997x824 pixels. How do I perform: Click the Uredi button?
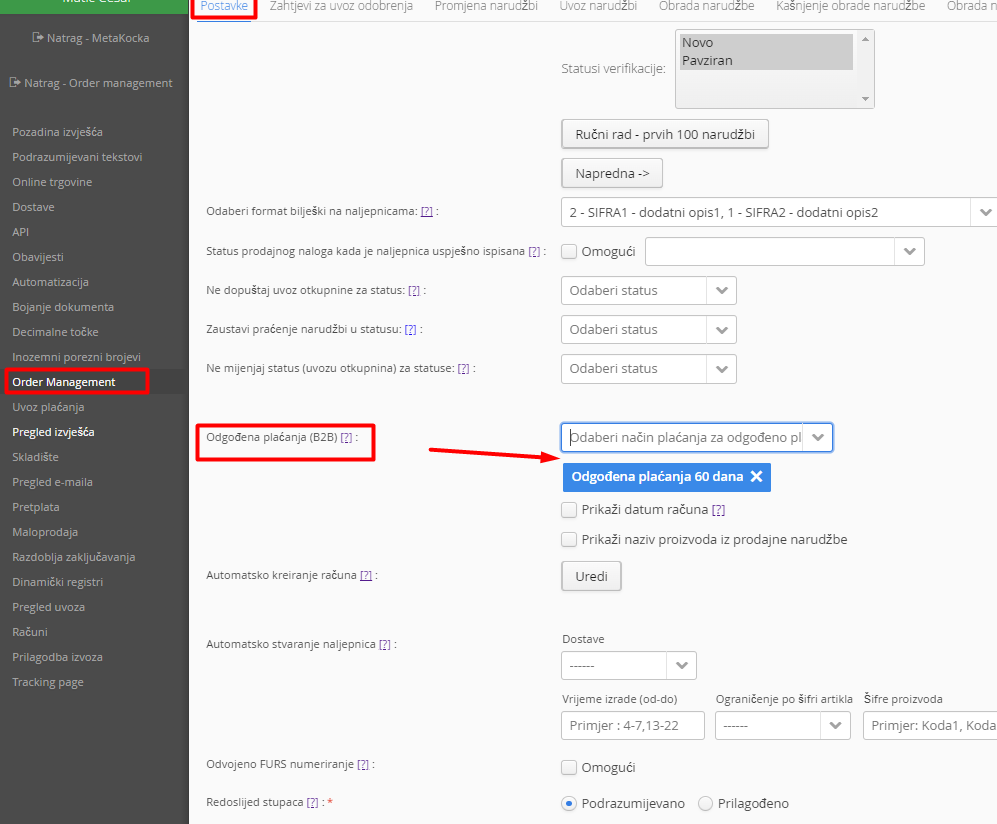pyautogui.click(x=591, y=576)
